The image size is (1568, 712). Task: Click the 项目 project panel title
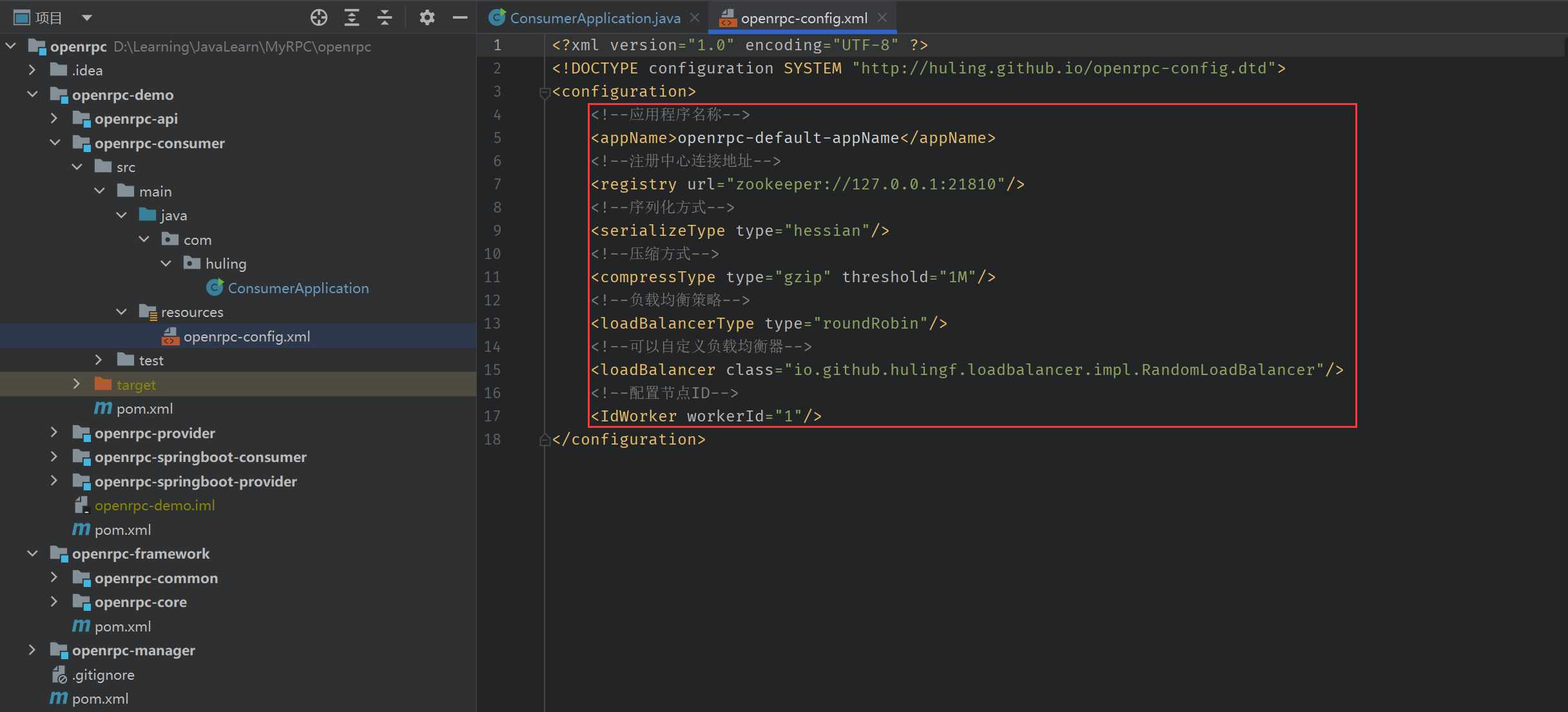tap(48, 18)
